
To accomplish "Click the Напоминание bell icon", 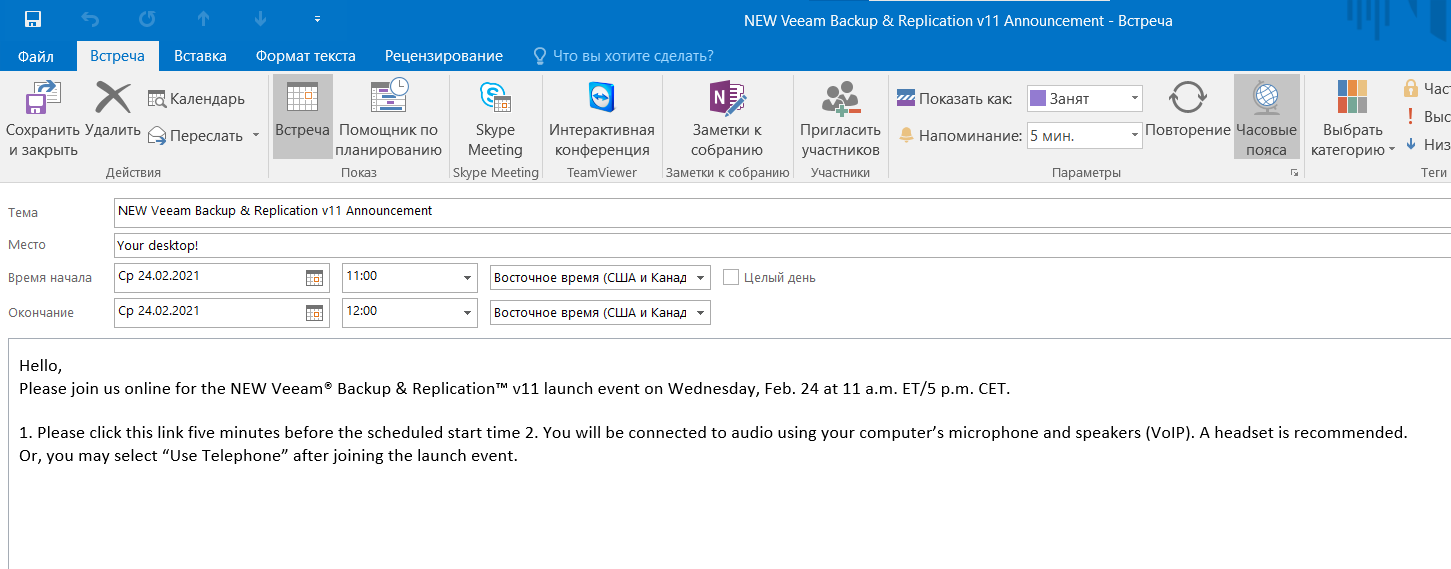I will [x=906, y=135].
